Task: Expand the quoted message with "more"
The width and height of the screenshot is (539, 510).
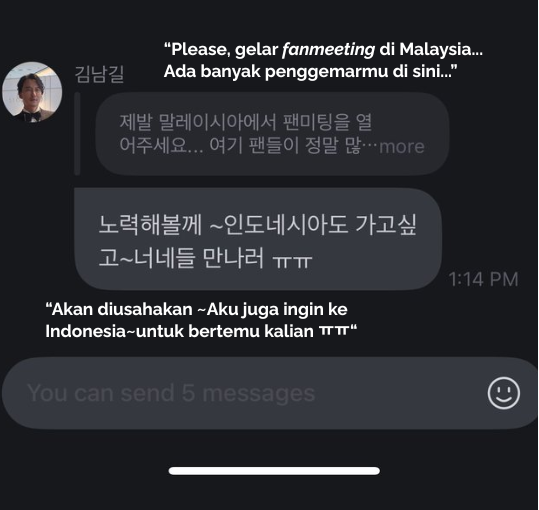Action: pos(402,147)
